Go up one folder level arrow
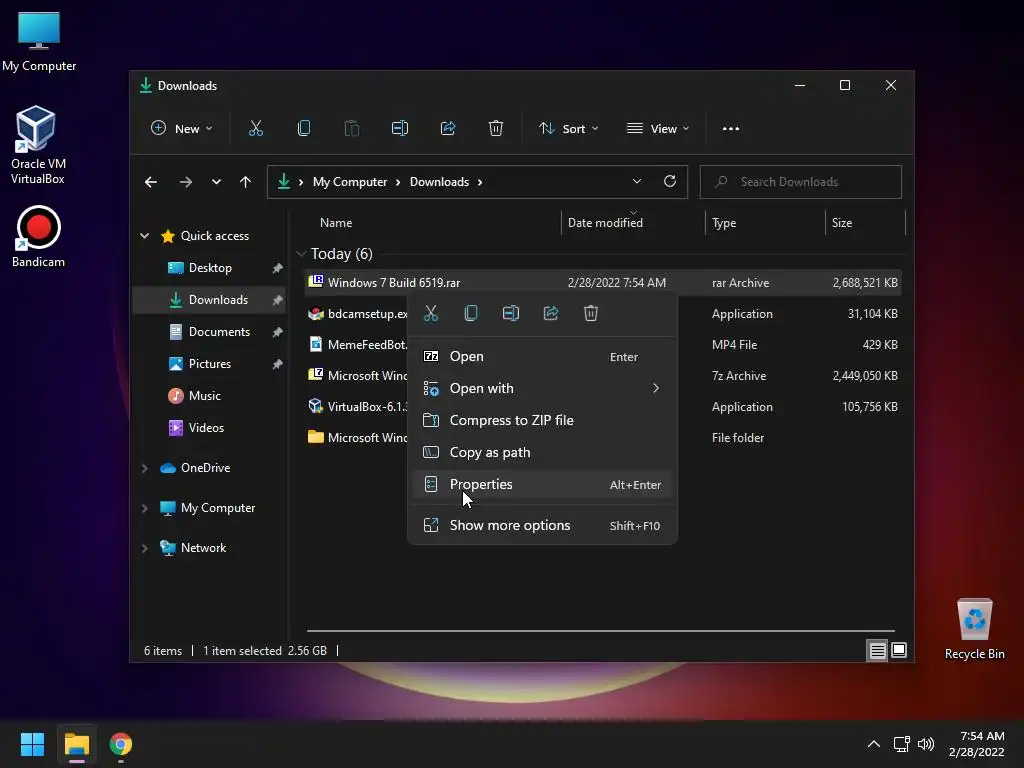 click(246, 182)
